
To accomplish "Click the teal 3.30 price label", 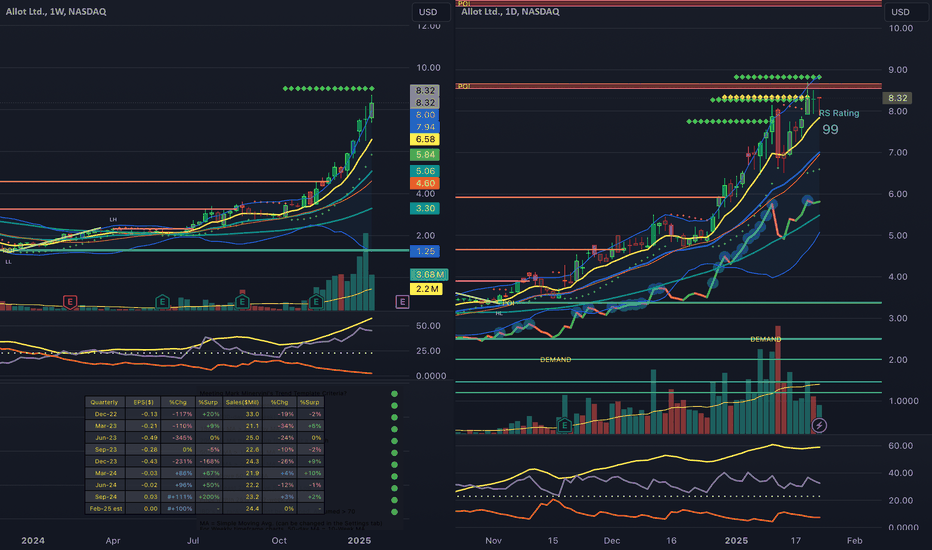I will 425,208.
